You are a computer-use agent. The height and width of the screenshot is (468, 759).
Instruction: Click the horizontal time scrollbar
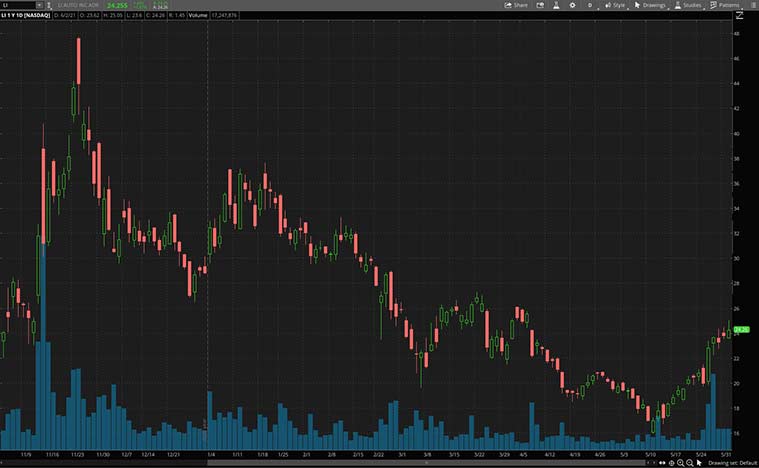[426, 463]
